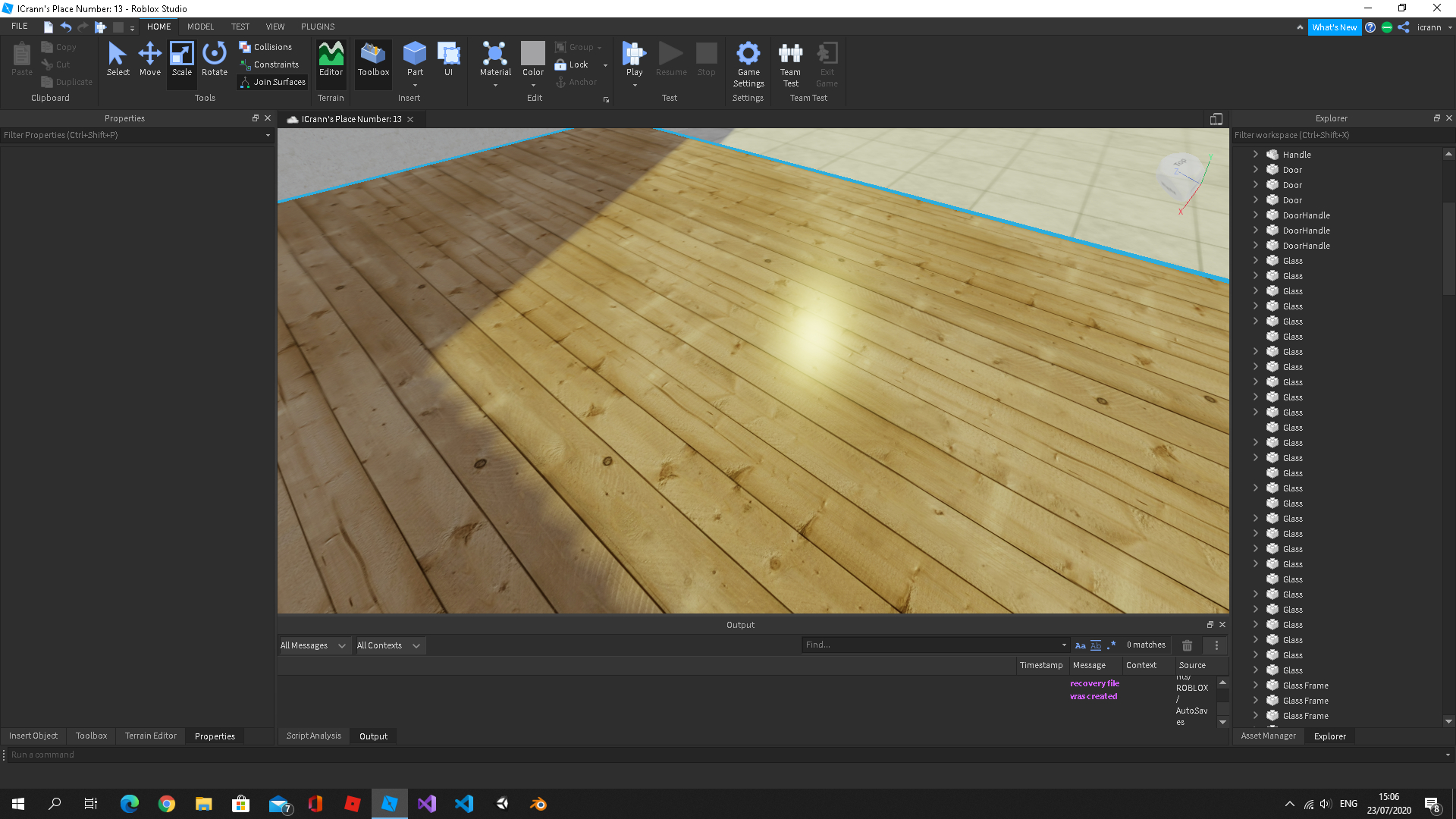The image size is (1456, 819).
Task: Click the Join Surfaces button
Action: pos(271,82)
